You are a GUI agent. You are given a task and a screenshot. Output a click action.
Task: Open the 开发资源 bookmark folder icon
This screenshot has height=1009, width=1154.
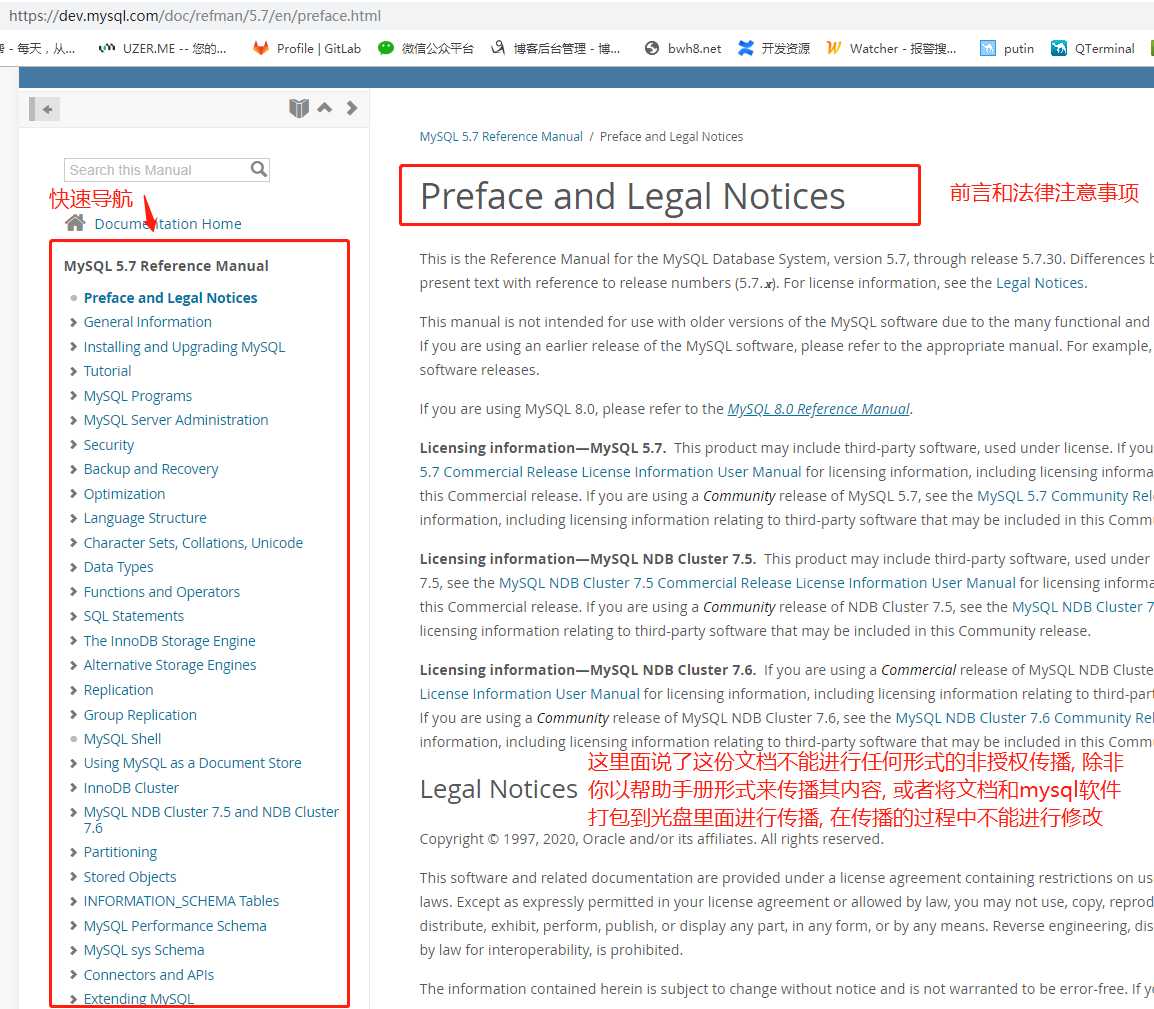point(746,48)
